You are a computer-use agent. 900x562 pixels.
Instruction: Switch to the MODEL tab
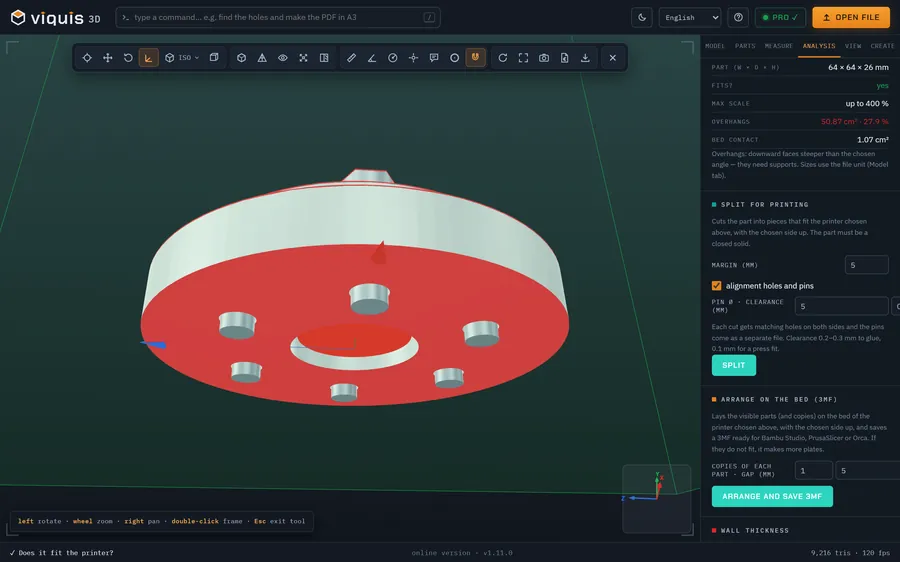715,46
